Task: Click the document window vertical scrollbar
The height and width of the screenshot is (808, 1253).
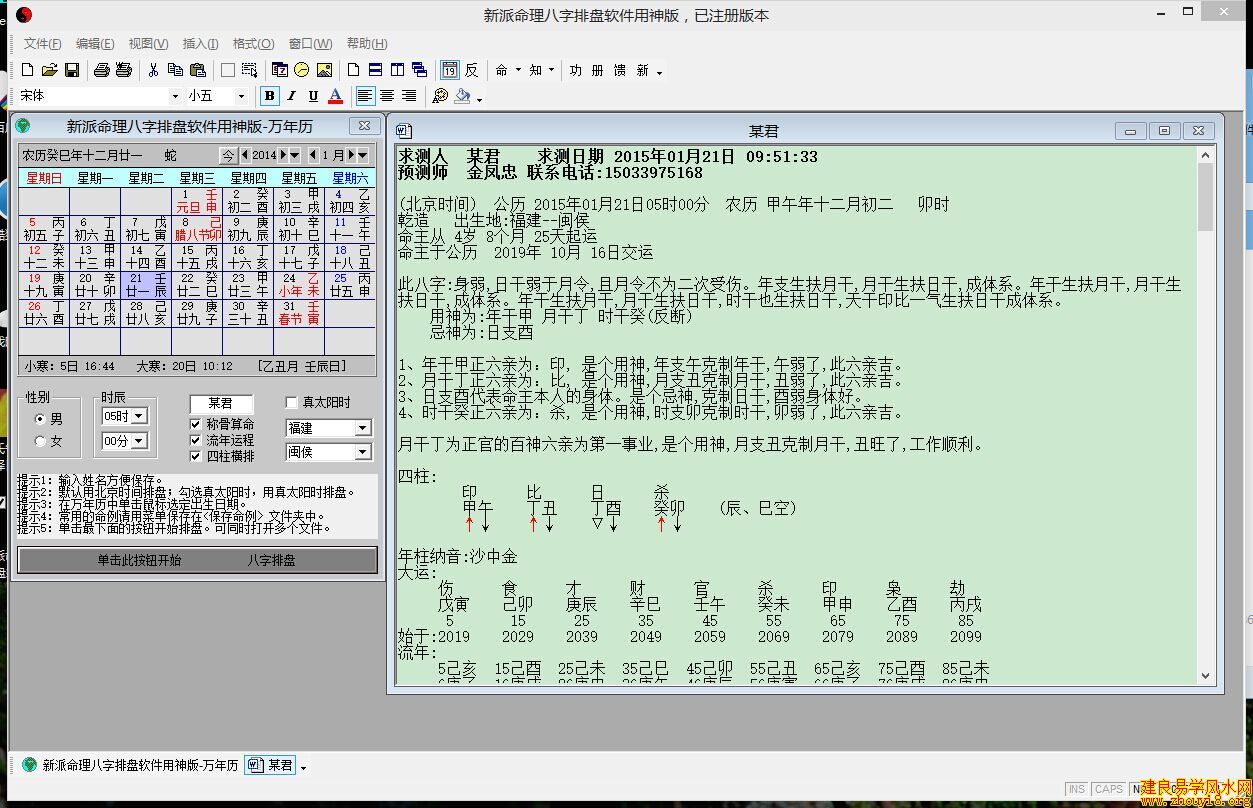Action: click(x=1204, y=415)
